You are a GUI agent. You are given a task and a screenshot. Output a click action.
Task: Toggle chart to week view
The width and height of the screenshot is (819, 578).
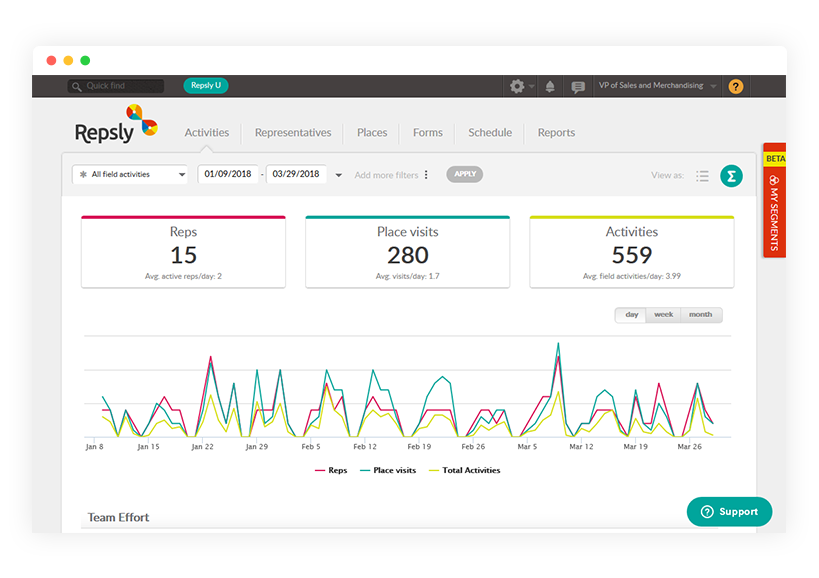pyautogui.click(x=663, y=315)
